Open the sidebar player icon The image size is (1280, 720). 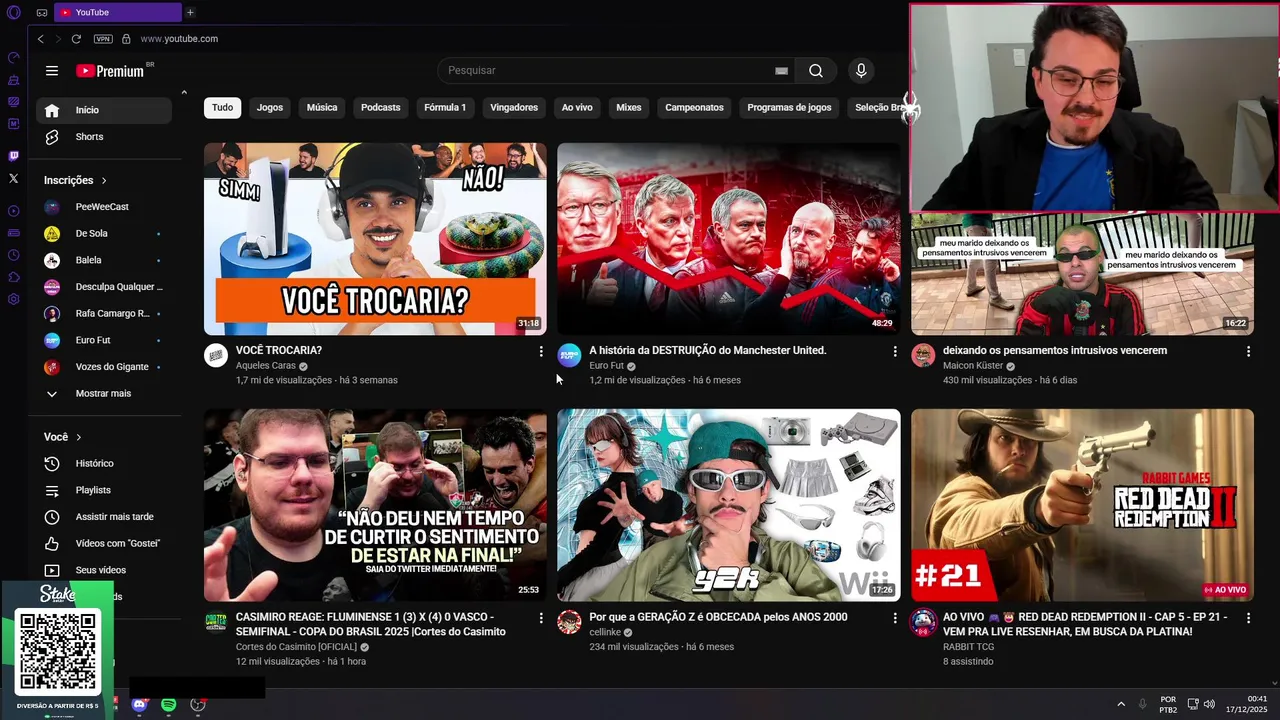pos(13,211)
